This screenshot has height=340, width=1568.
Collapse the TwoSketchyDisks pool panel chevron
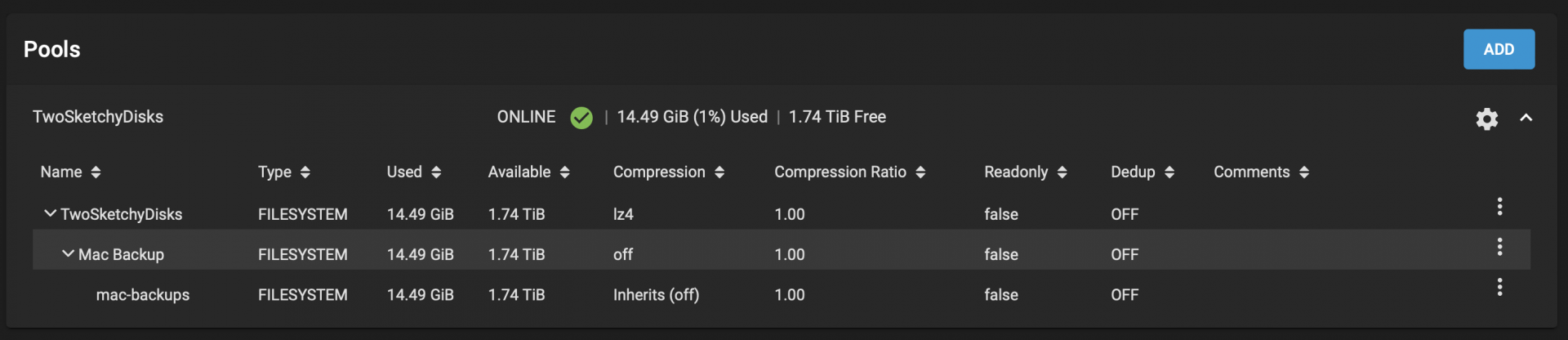click(1526, 118)
